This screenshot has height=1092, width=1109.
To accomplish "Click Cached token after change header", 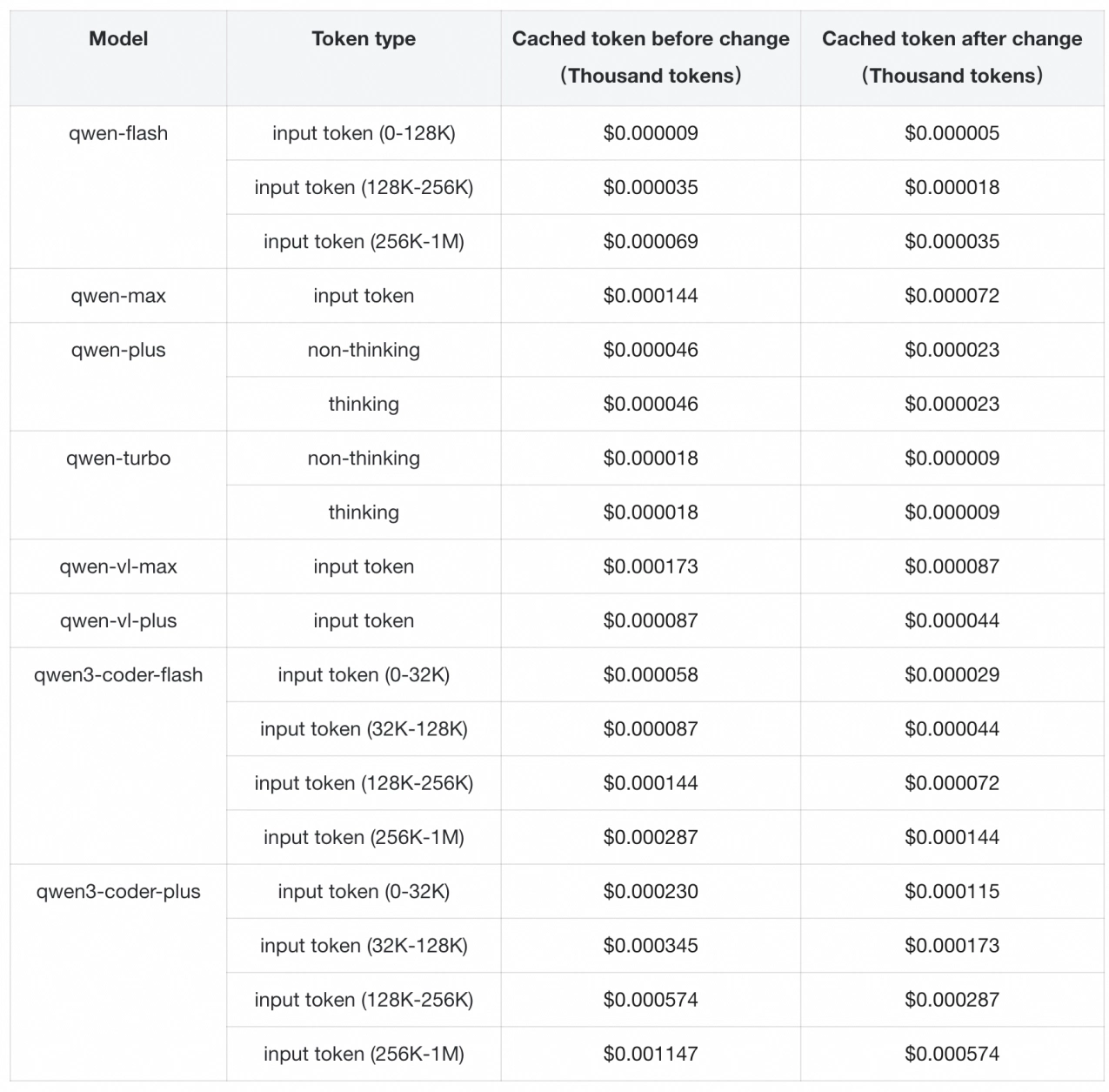I will [952, 57].
